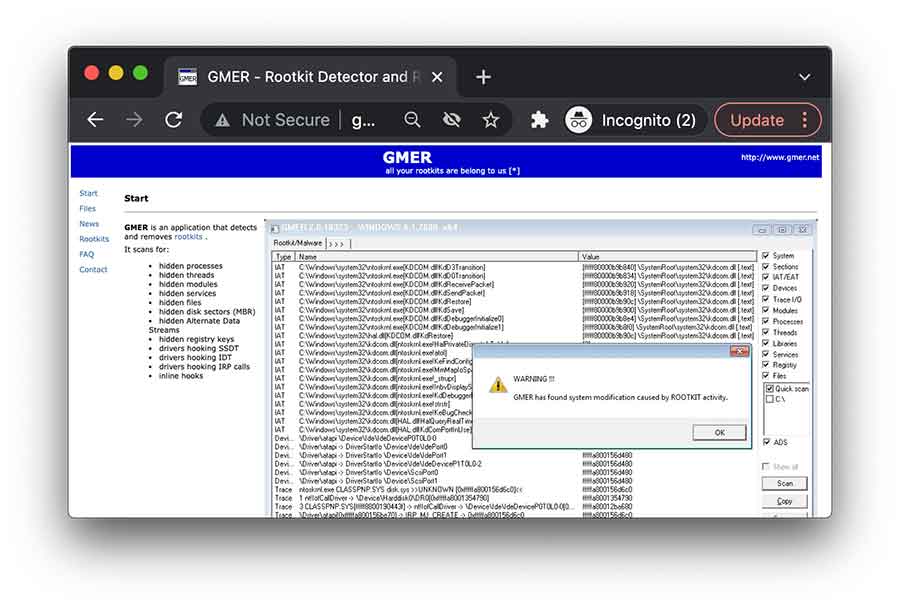The width and height of the screenshot is (900, 608).
Task: Click the rootkits hyperlink in description
Action: (189, 237)
